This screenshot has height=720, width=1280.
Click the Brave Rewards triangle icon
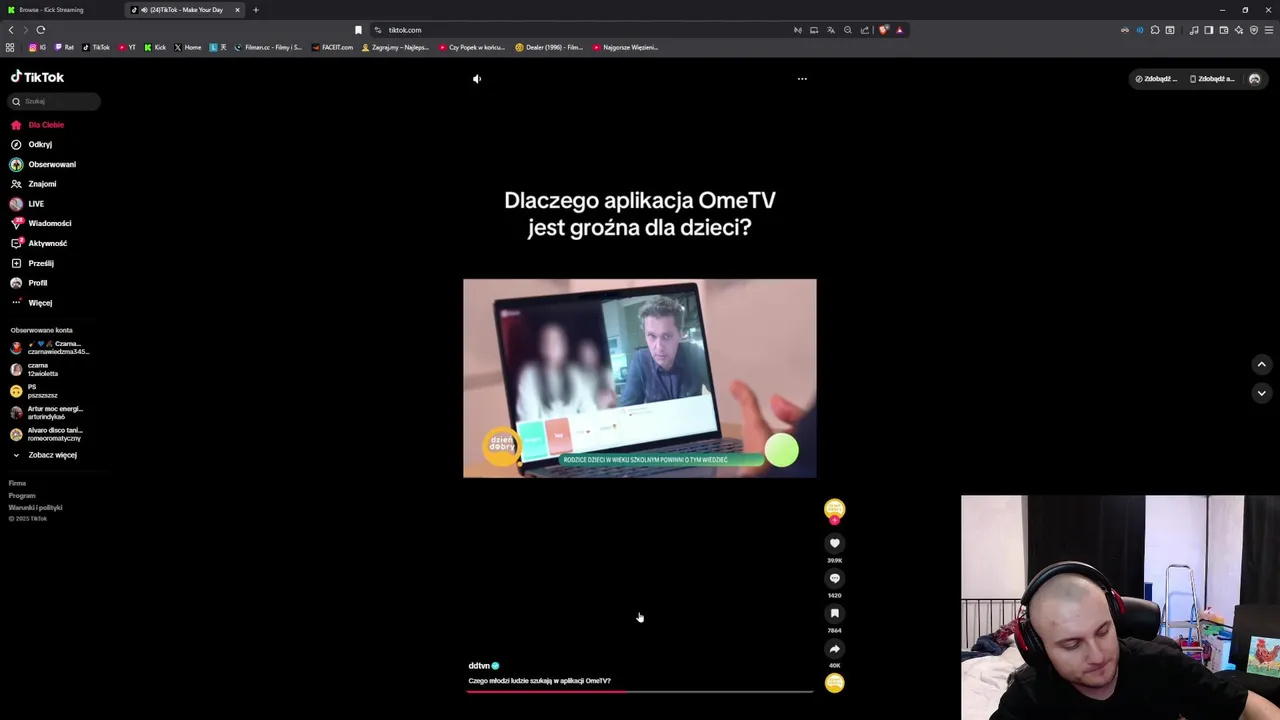[899, 30]
